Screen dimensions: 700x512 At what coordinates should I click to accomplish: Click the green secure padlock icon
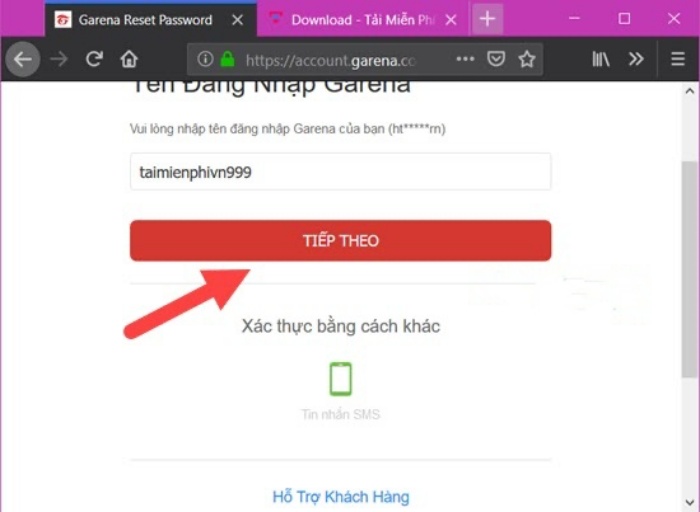228,58
